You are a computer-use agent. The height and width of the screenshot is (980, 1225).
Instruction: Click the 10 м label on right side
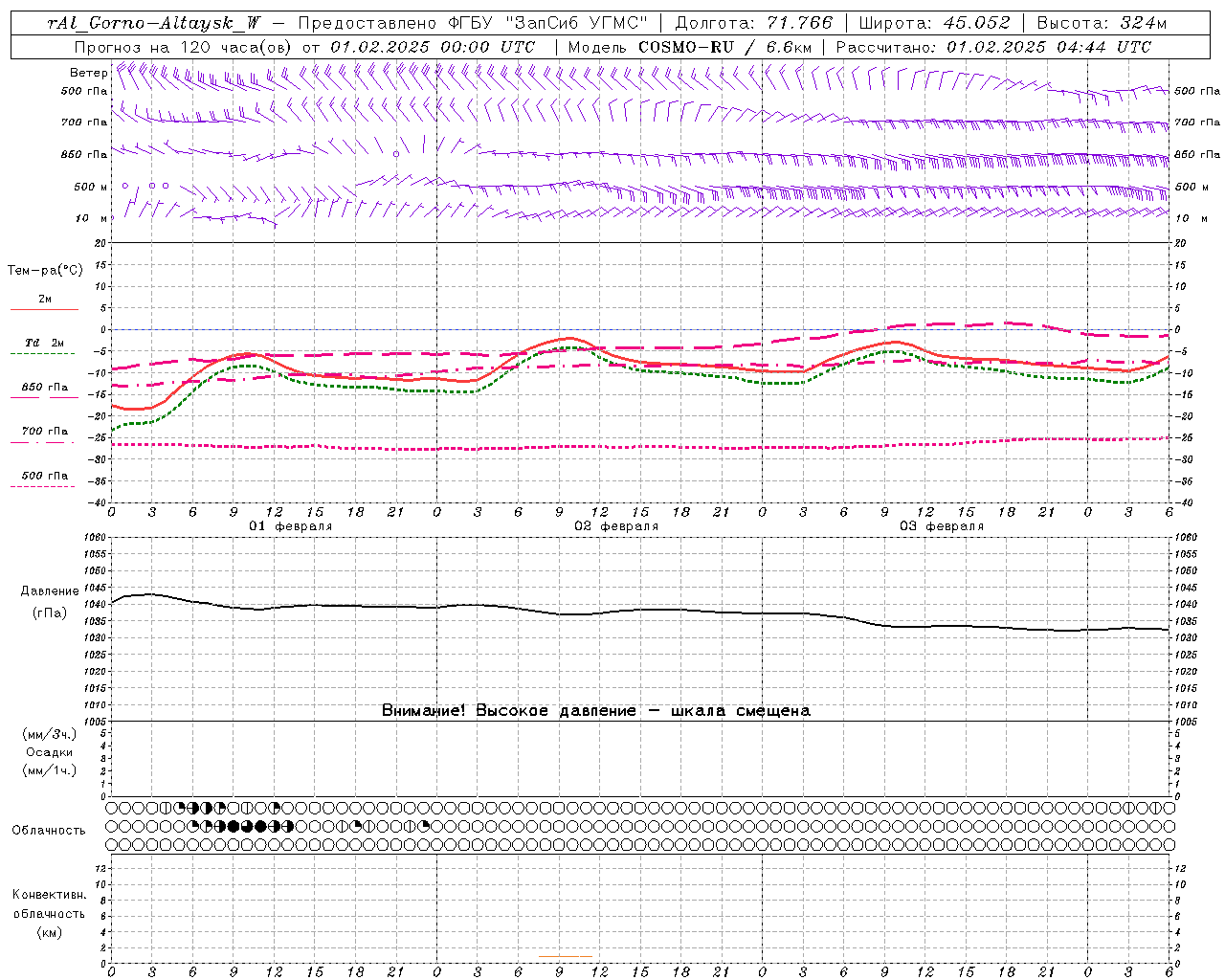coord(1192,218)
